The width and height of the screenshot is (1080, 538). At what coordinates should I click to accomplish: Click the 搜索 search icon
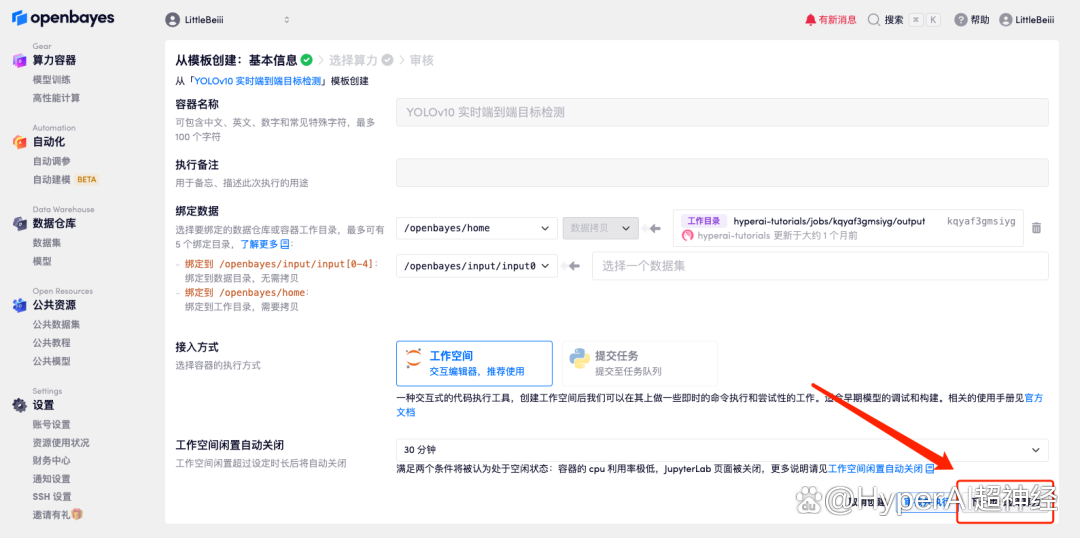point(874,20)
